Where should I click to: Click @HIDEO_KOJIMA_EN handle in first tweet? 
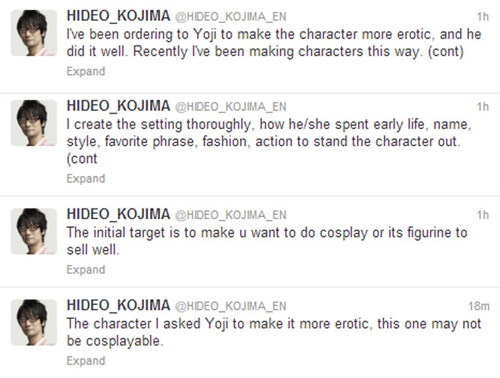point(231,17)
